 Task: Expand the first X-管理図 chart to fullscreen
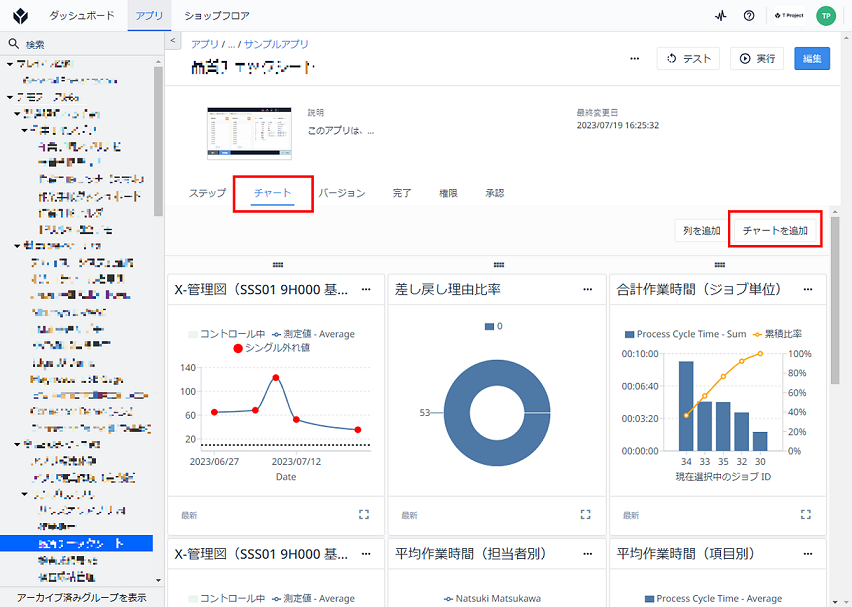[364, 515]
